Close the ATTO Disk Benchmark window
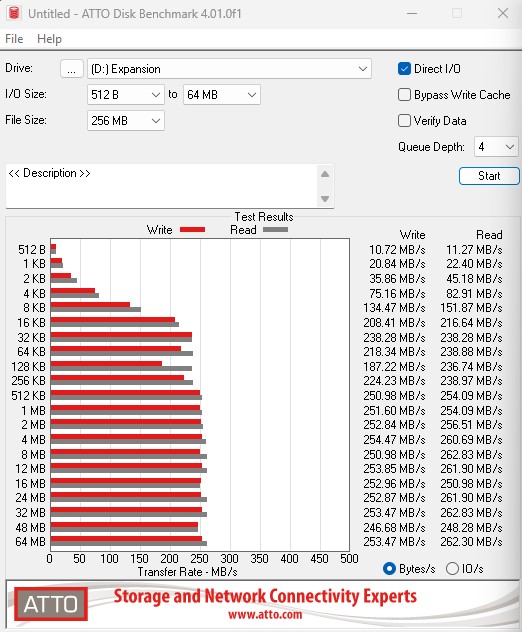Image resolution: width=522 pixels, height=632 pixels. 503,13
